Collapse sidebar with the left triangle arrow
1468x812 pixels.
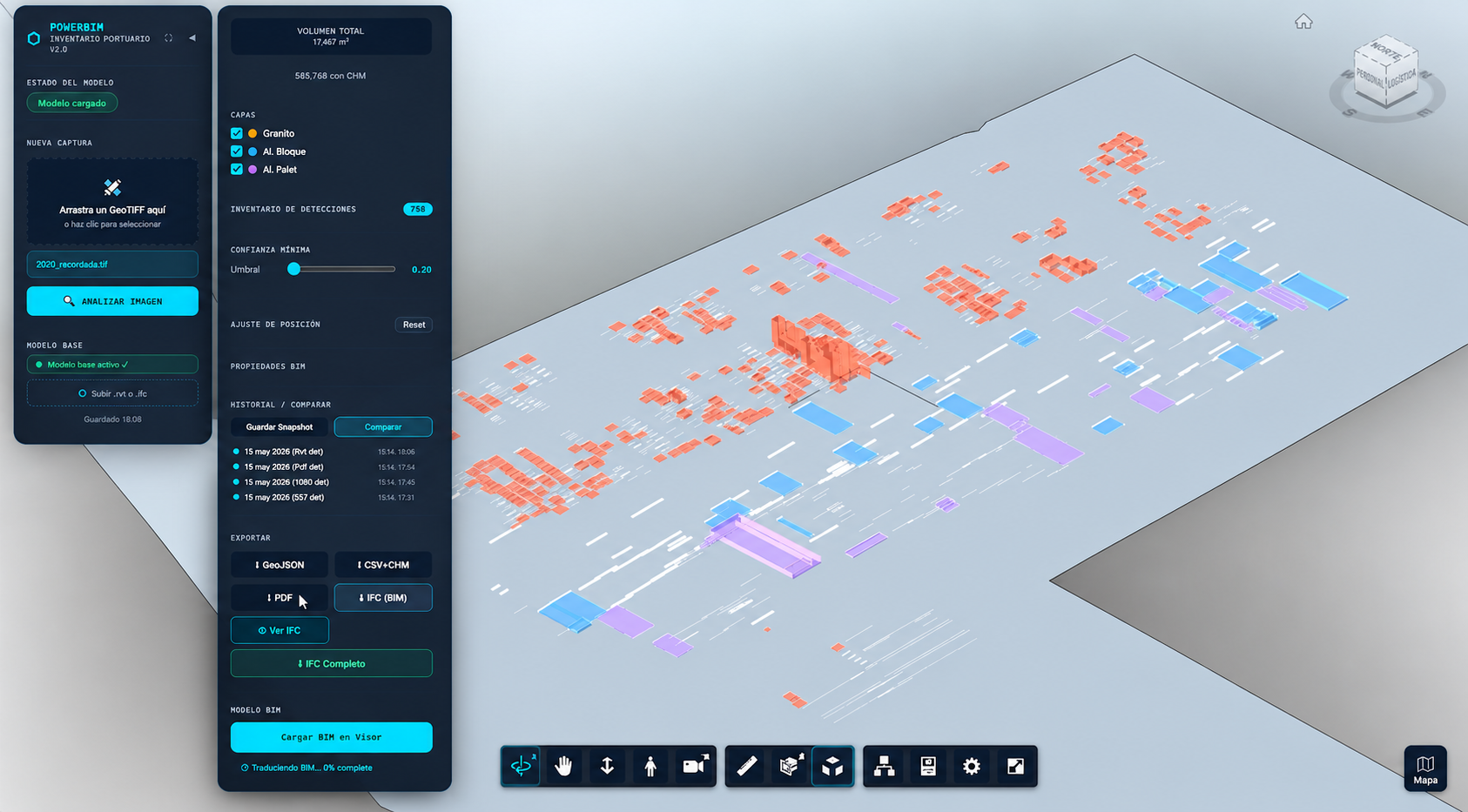coord(192,38)
